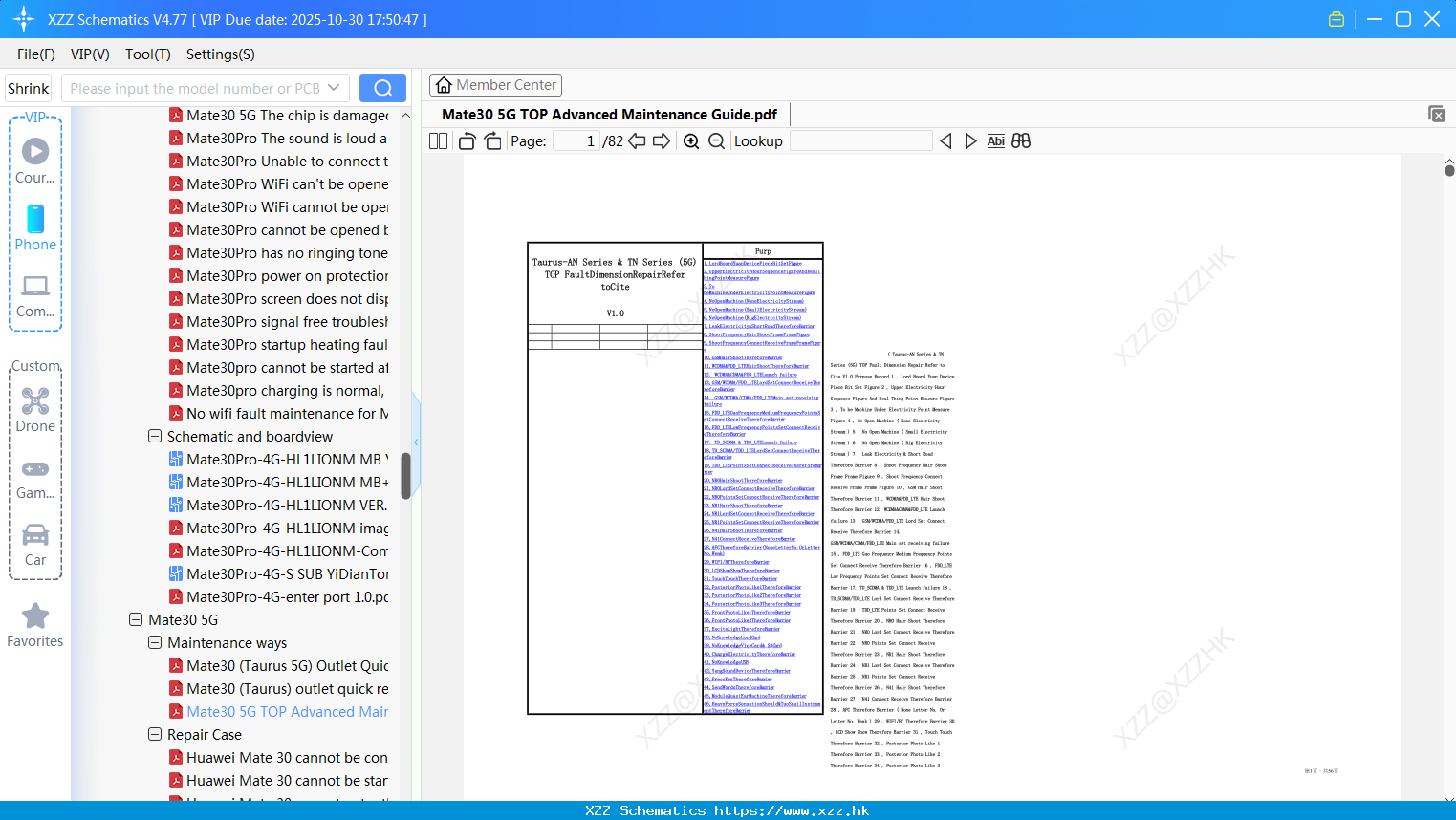The width and height of the screenshot is (1456, 820).
Task: Go to the next PDF page
Action: [662, 140]
